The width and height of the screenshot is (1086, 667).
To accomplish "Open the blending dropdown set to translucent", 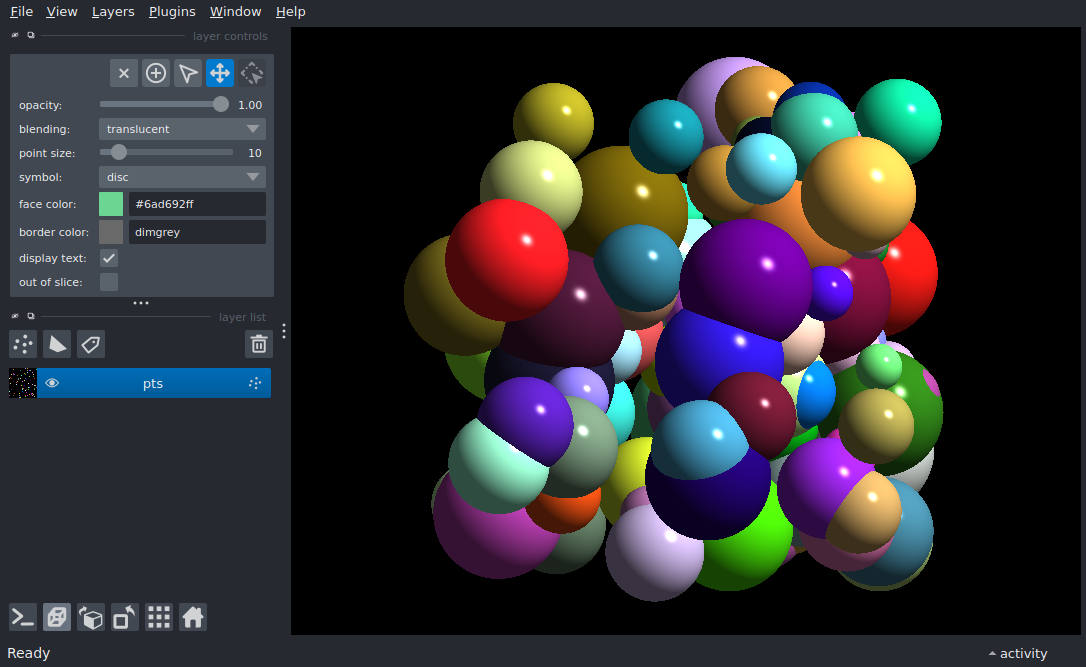I will click(x=182, y=129).
